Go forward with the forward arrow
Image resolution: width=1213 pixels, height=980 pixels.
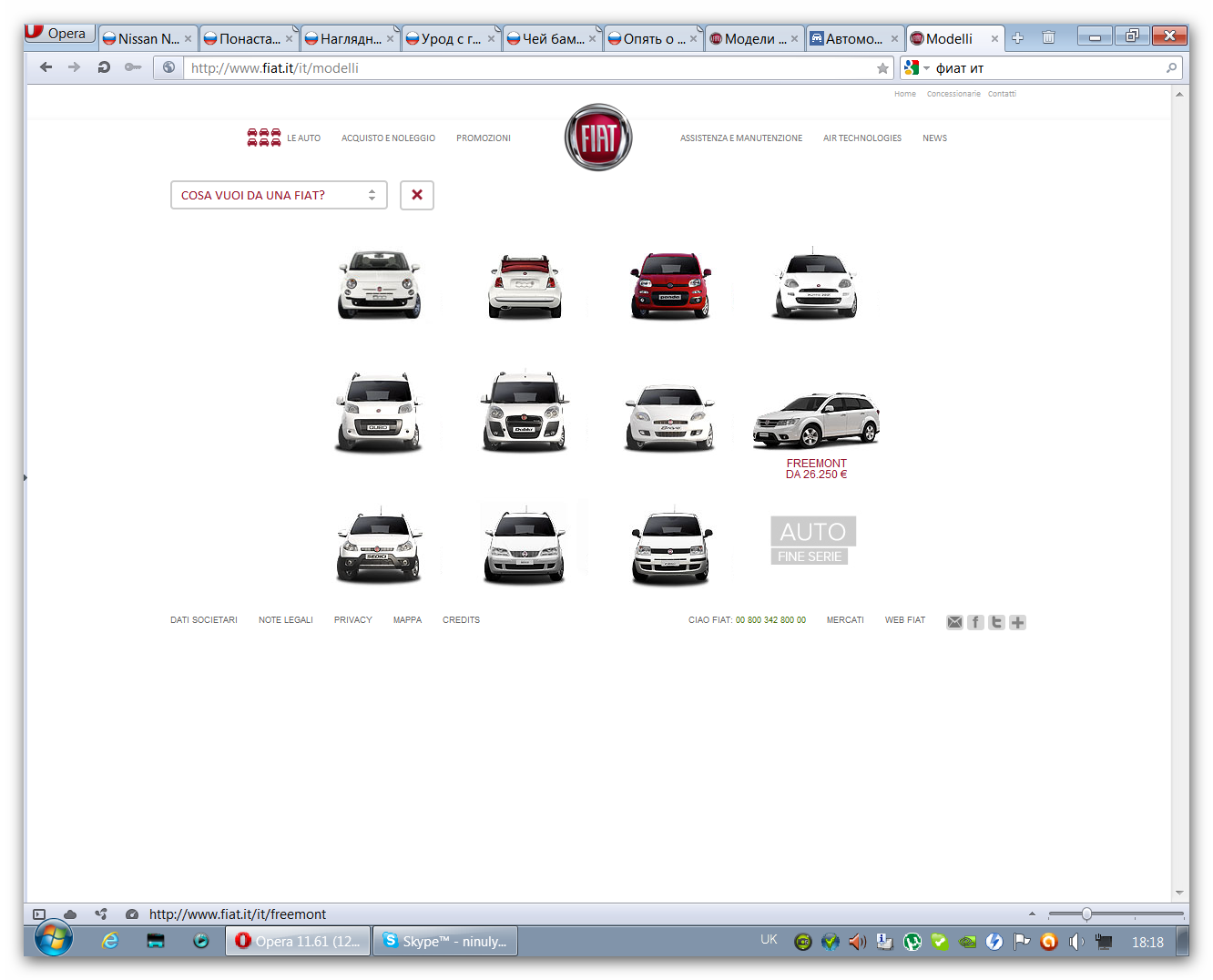[75, 67]
